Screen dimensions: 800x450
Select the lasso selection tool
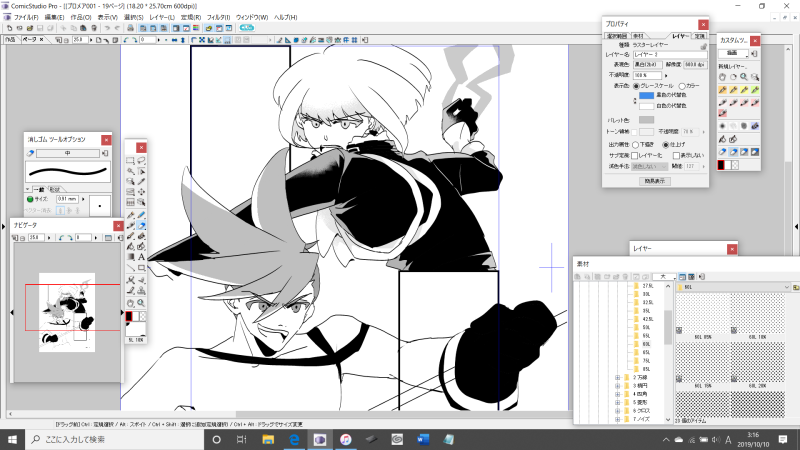coord(141,160)
